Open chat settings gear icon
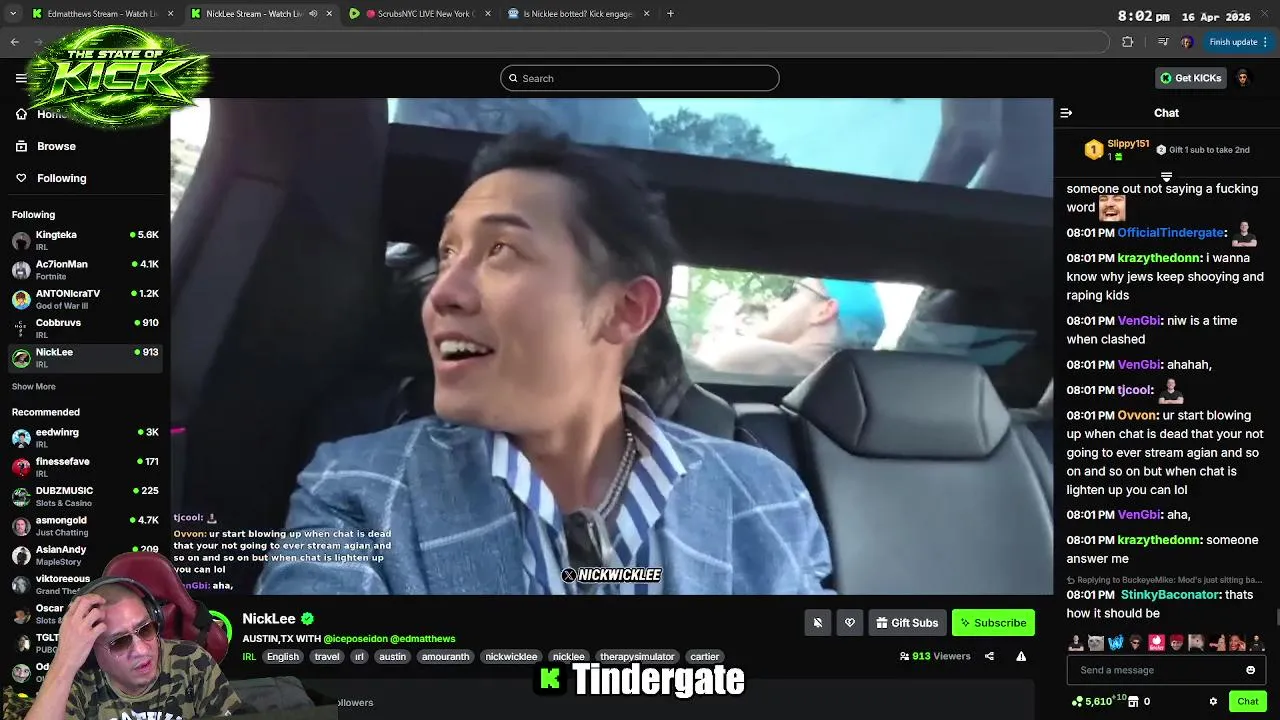 click(x=1213, y=702)
